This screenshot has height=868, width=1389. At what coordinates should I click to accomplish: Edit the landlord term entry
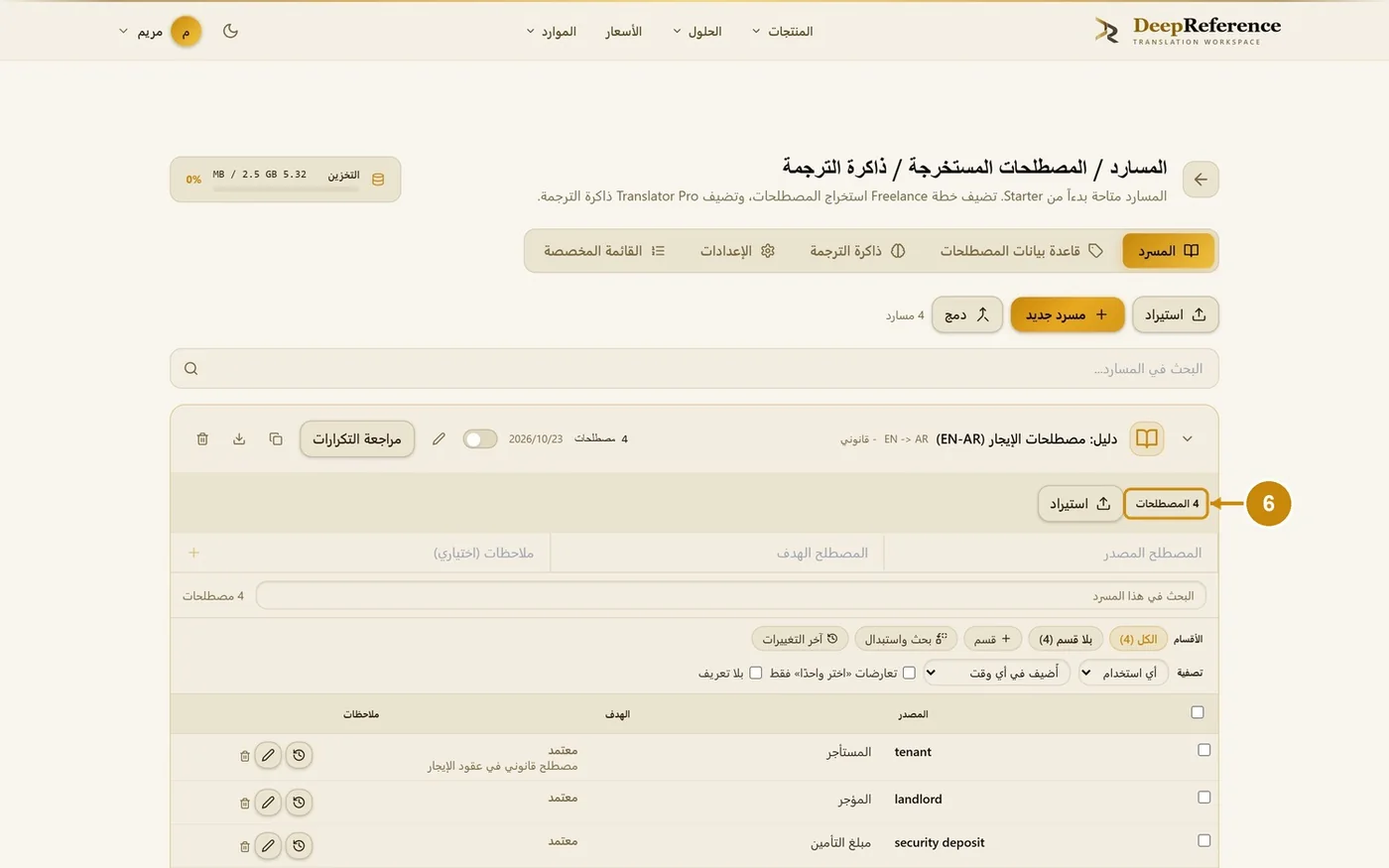[268, 802]
